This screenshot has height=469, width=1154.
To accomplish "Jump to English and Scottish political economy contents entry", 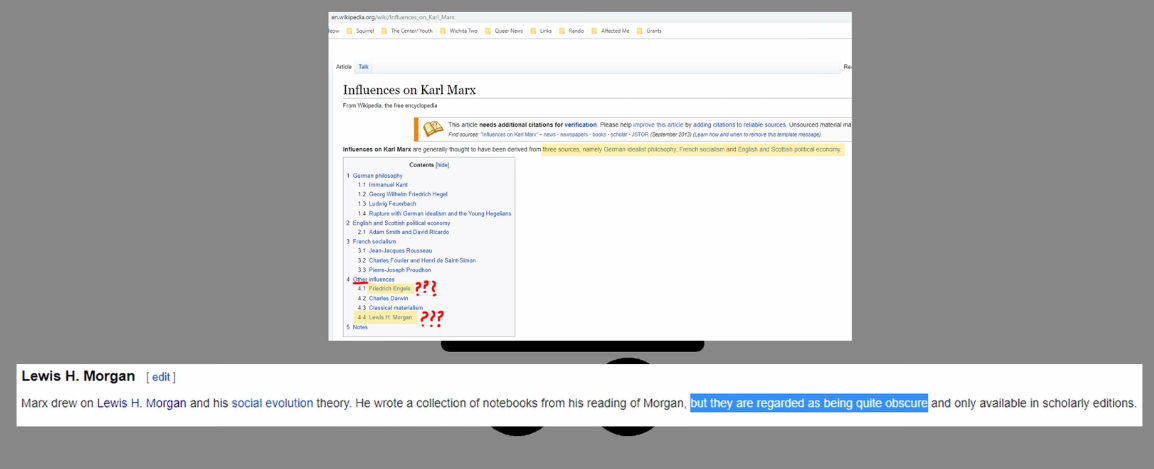I will pos(401,222).
